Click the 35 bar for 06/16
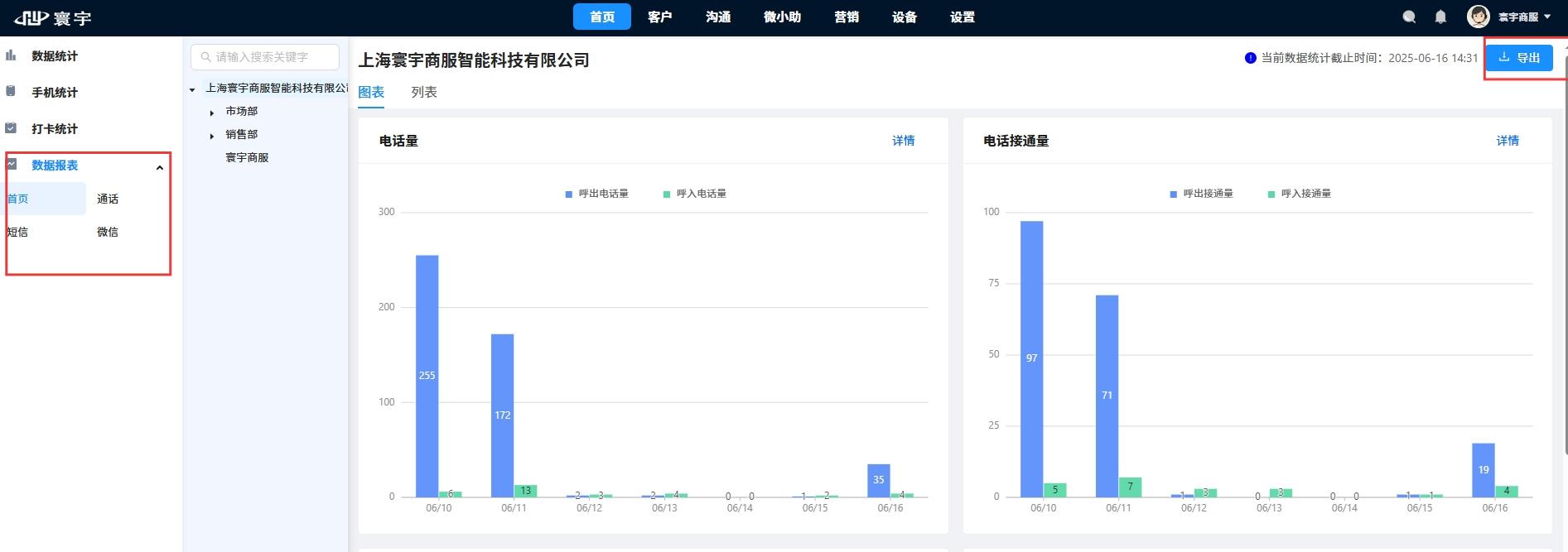Screen dimensions: 1568x552 coord(878,480)
